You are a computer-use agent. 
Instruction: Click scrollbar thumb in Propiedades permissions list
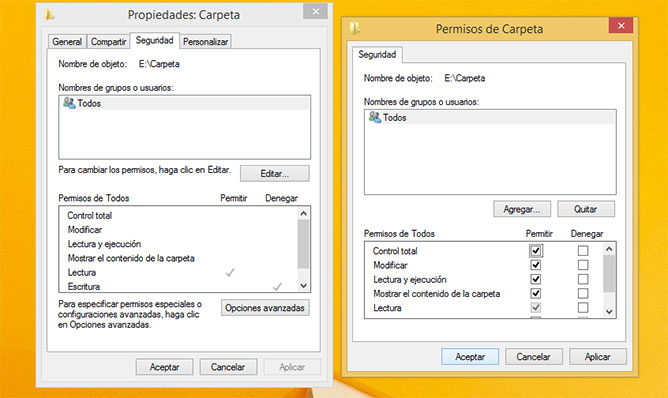303,244
